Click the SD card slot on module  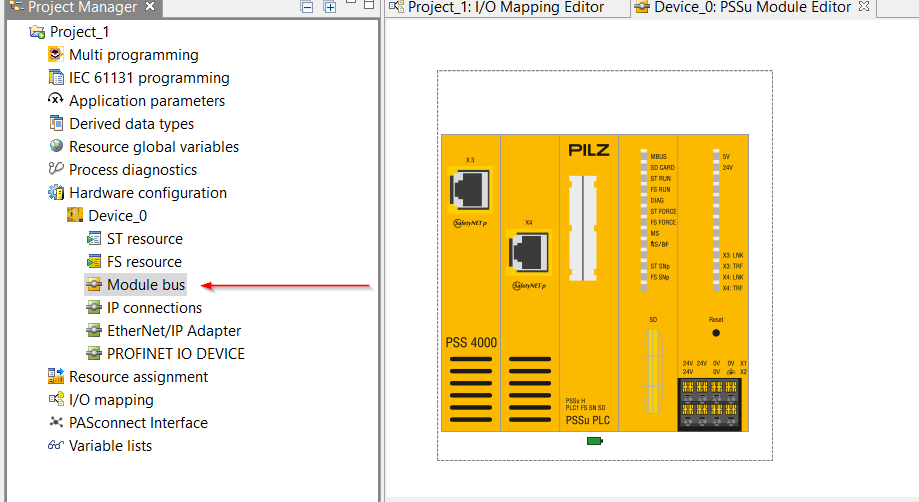pyautogui.click(x=653, y=371)
